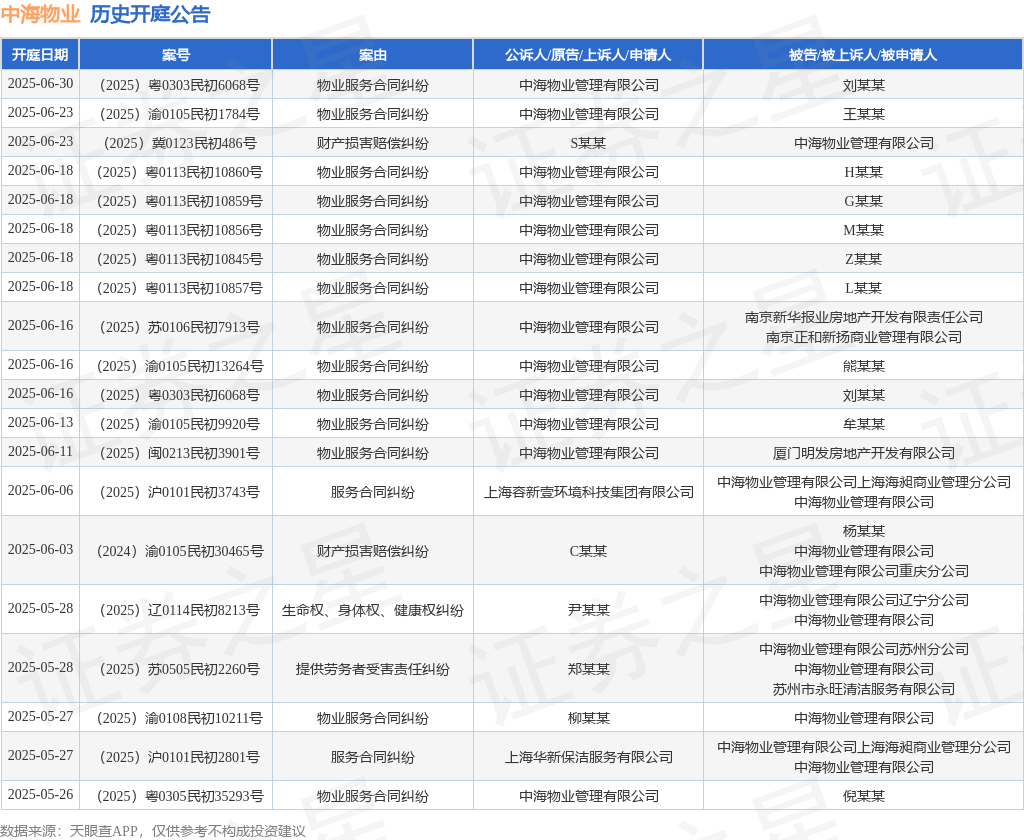
Task: Click defendant G某某
Action: tap(863, 201)
